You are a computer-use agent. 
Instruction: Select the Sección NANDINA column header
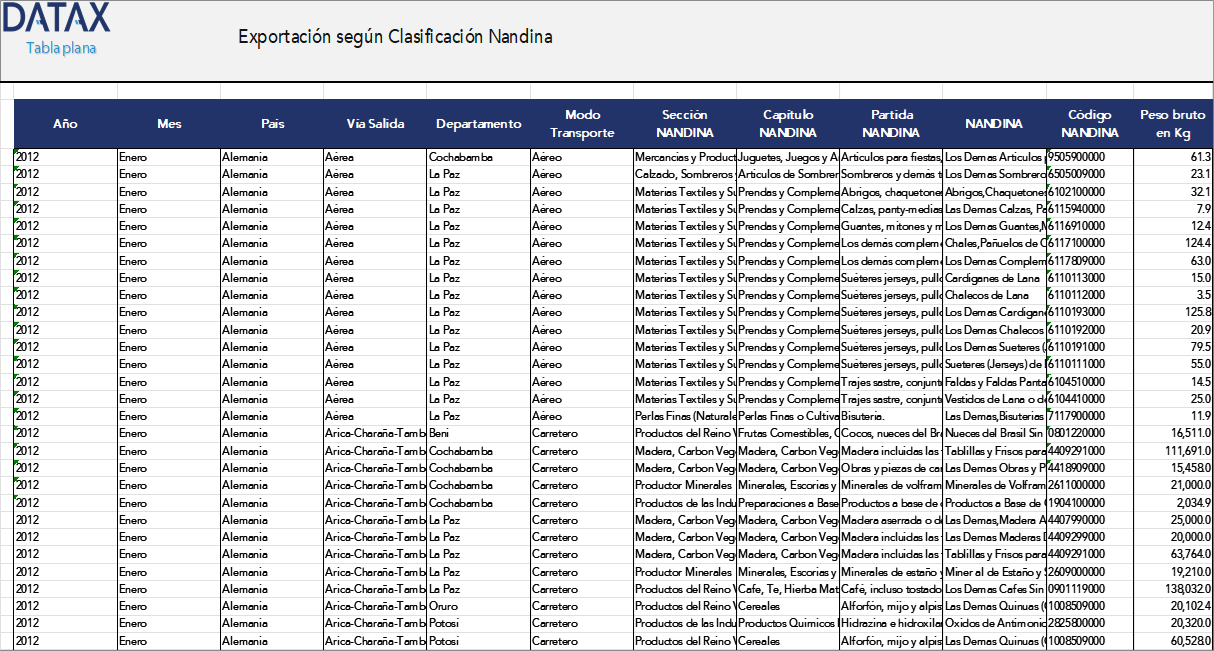(x=685, y=124)
